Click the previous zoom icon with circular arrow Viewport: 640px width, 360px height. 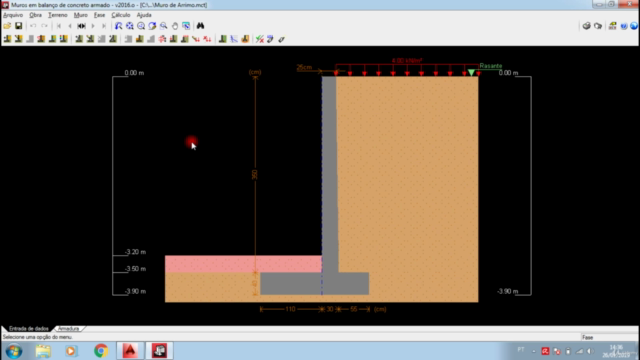click(x=152, y=26)
